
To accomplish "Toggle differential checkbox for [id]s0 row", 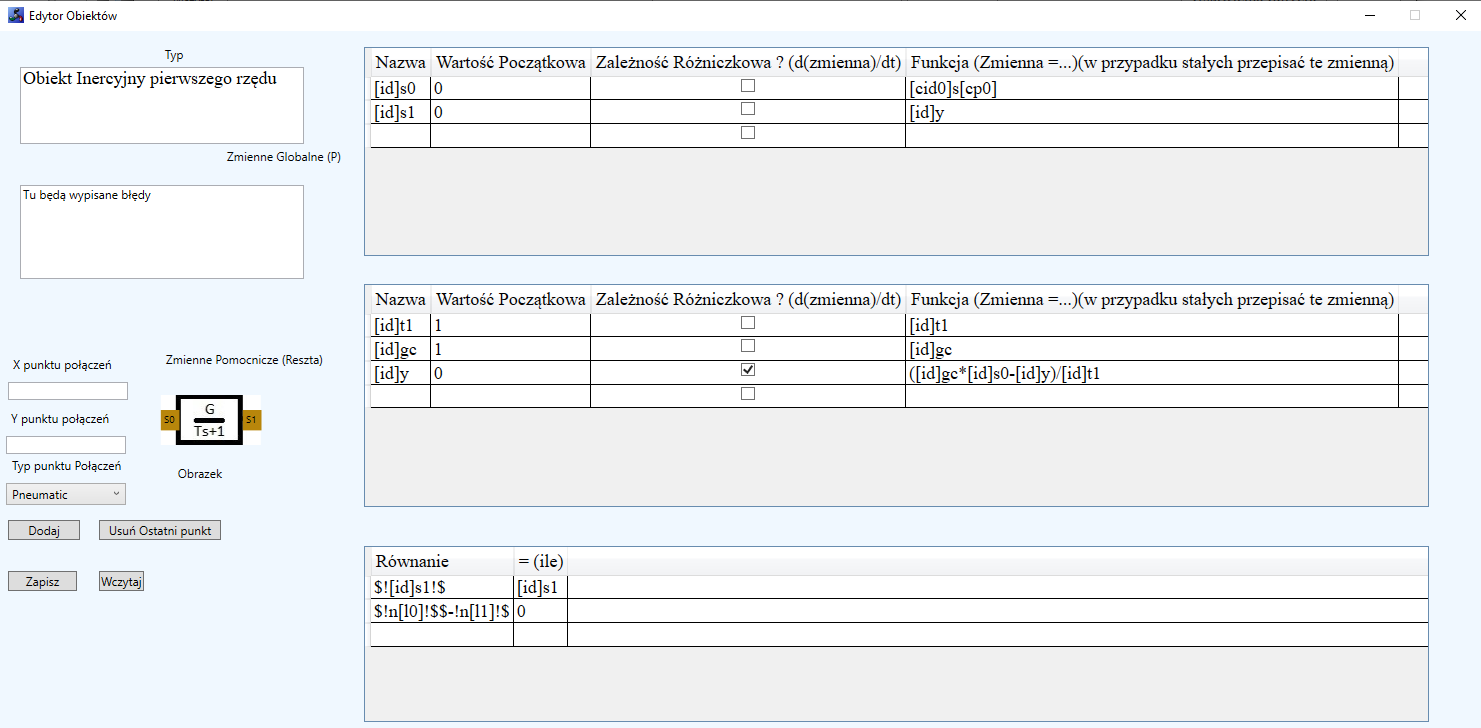I will (x=748, y=86).
